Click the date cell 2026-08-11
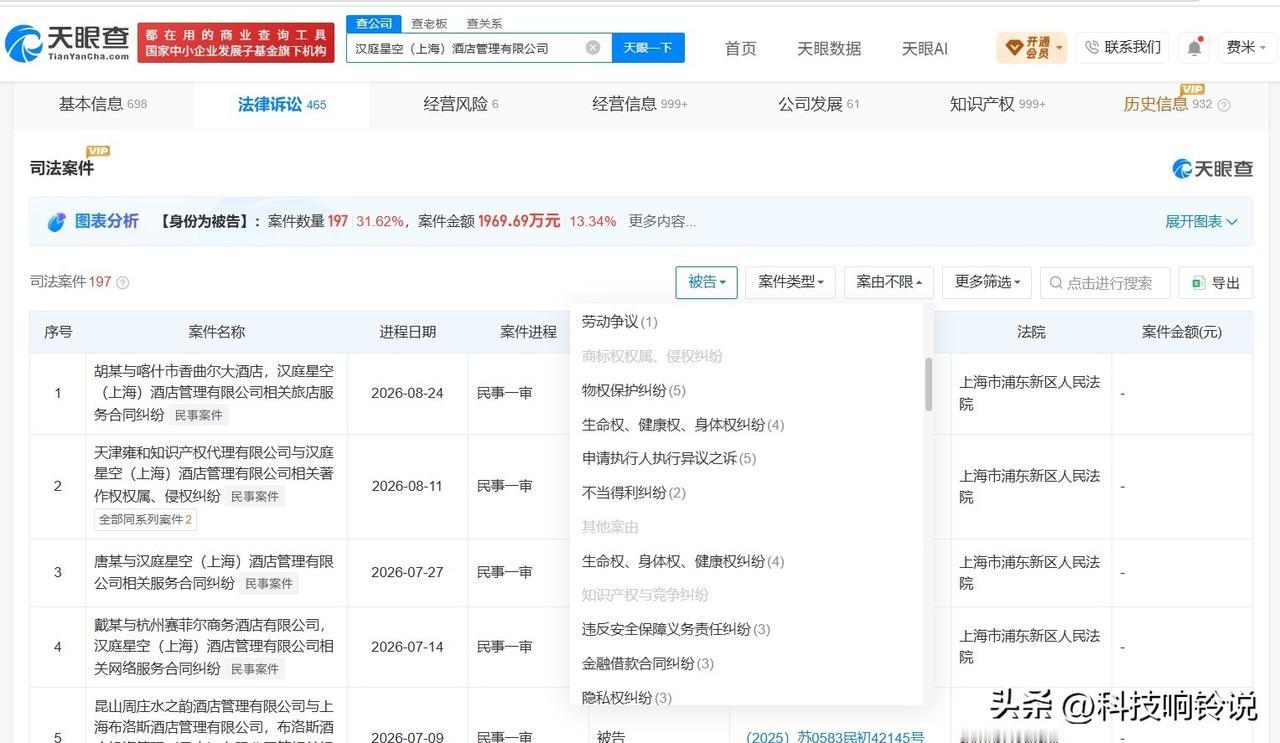Viewport: 1280px width, 743px height. pyautogui.click(x=407, y=486)
